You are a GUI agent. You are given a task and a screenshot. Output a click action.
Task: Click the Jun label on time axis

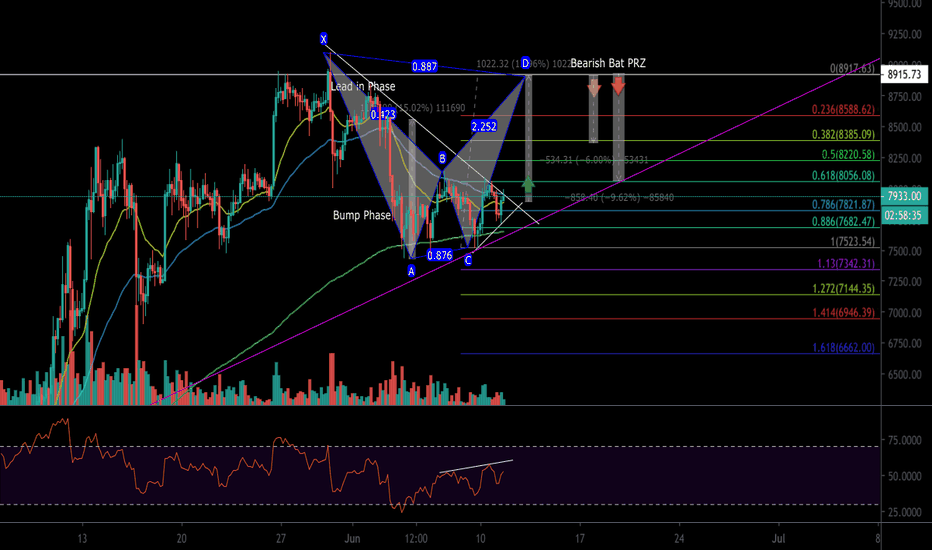coord(352,539)
